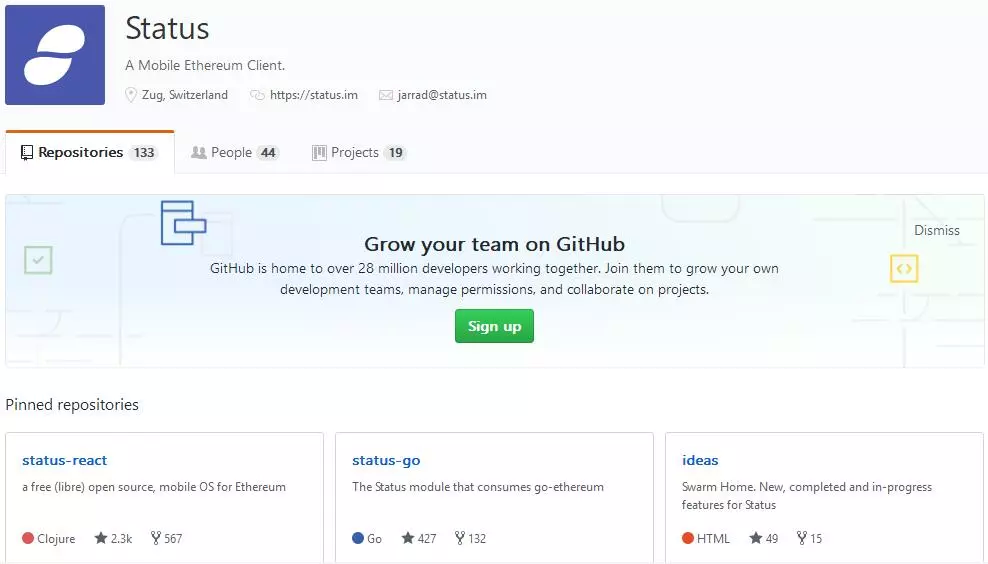This screenshot has height=564, width=988.
Task: Click the envelope icon beside jarrad@status.im
Action: [386, 95]
